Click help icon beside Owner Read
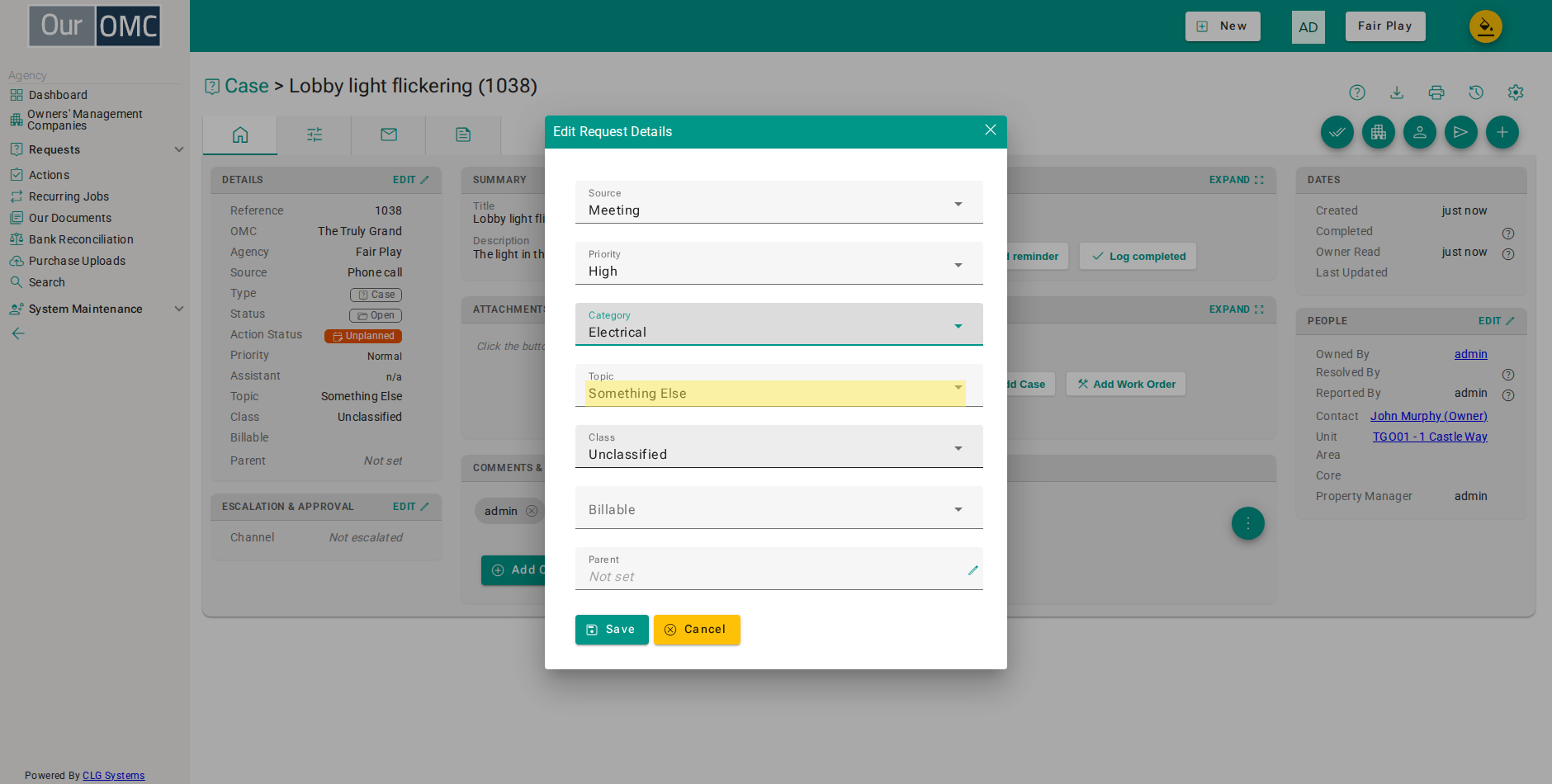The height and width of the screenshot is (784, 1552). 1508,254
